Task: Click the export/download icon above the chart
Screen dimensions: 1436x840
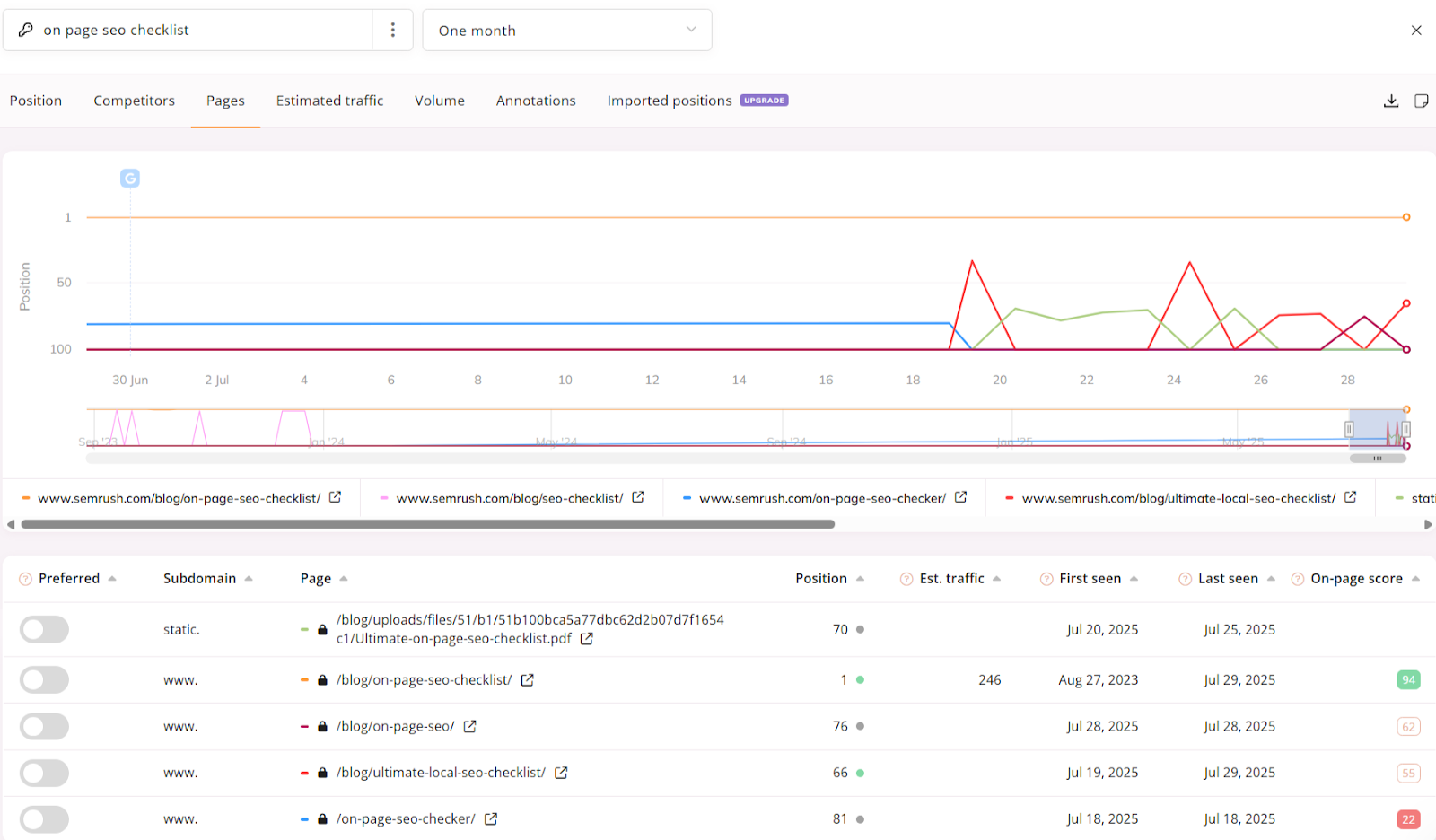Action: 1391,101
